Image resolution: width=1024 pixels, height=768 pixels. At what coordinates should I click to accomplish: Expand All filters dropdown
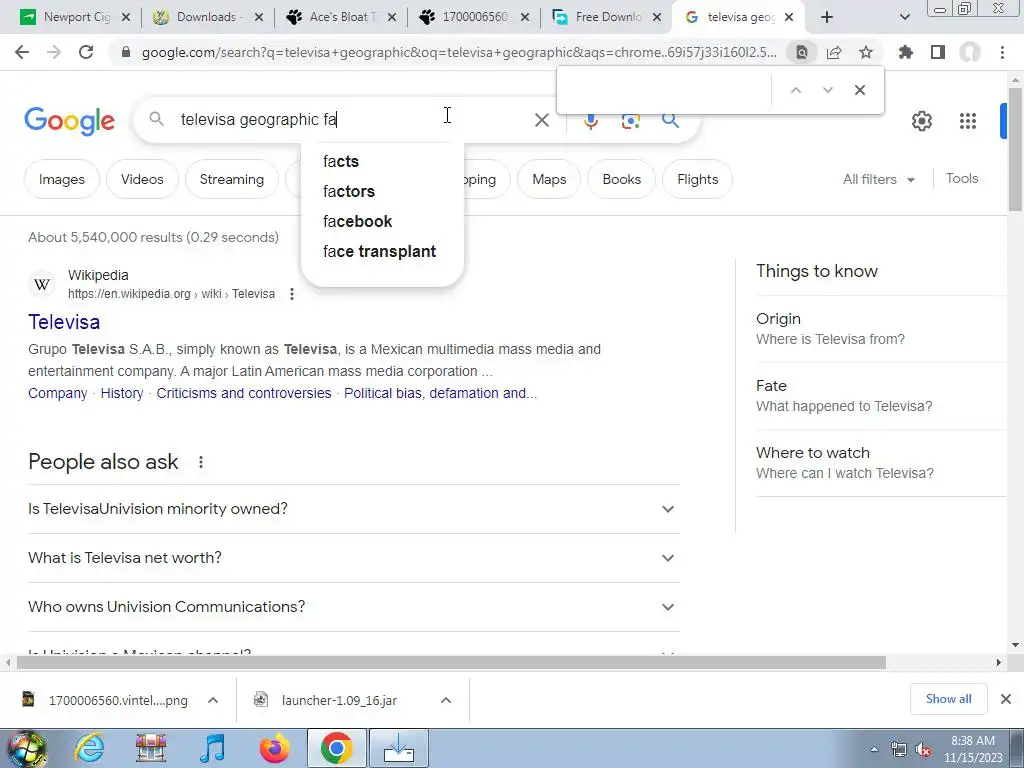tap(878, 179)
